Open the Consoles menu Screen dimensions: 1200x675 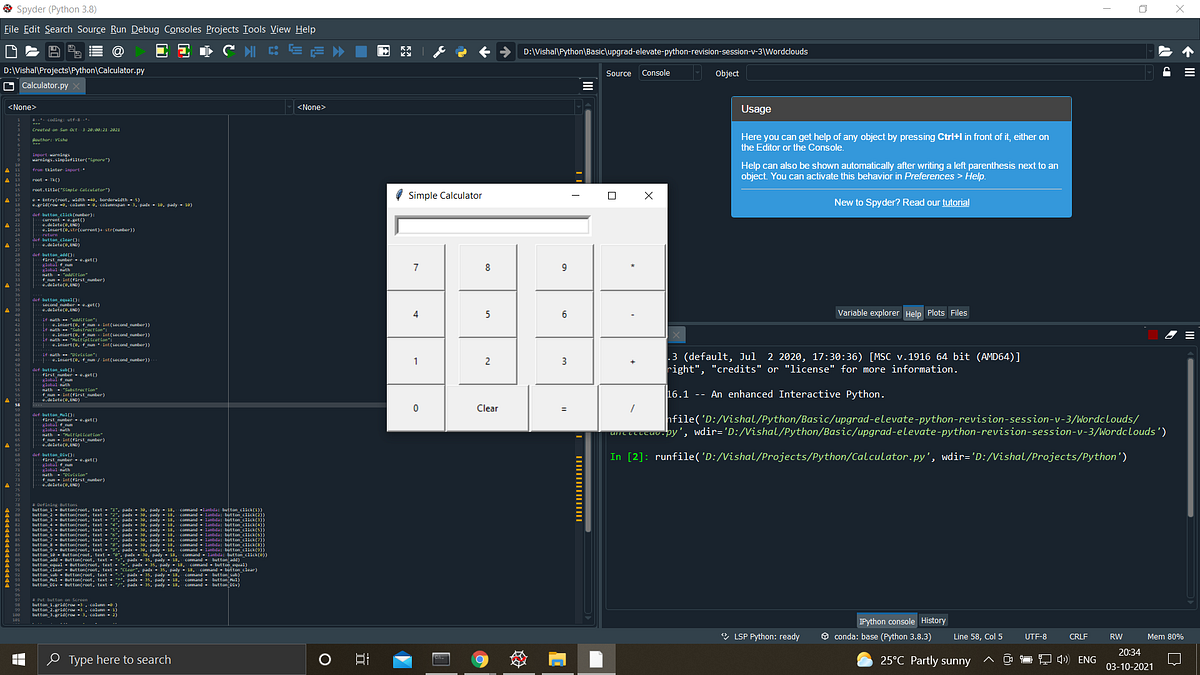click(182, 29)
